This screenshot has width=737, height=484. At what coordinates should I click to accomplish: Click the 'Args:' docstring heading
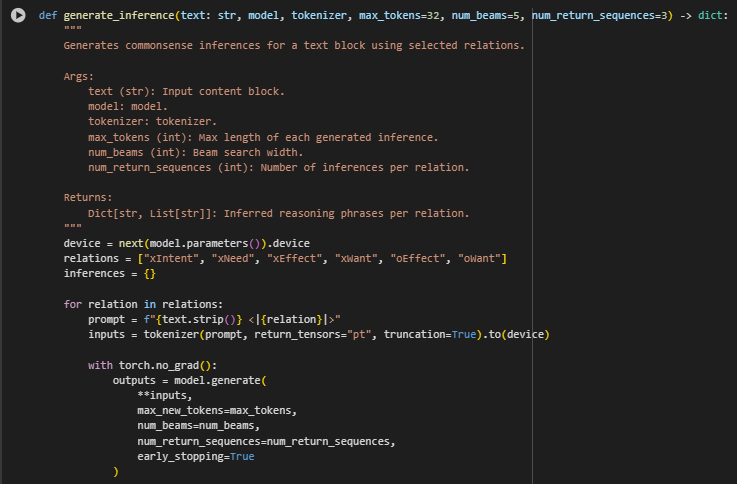pyautogui.click(x=78, y=77)
